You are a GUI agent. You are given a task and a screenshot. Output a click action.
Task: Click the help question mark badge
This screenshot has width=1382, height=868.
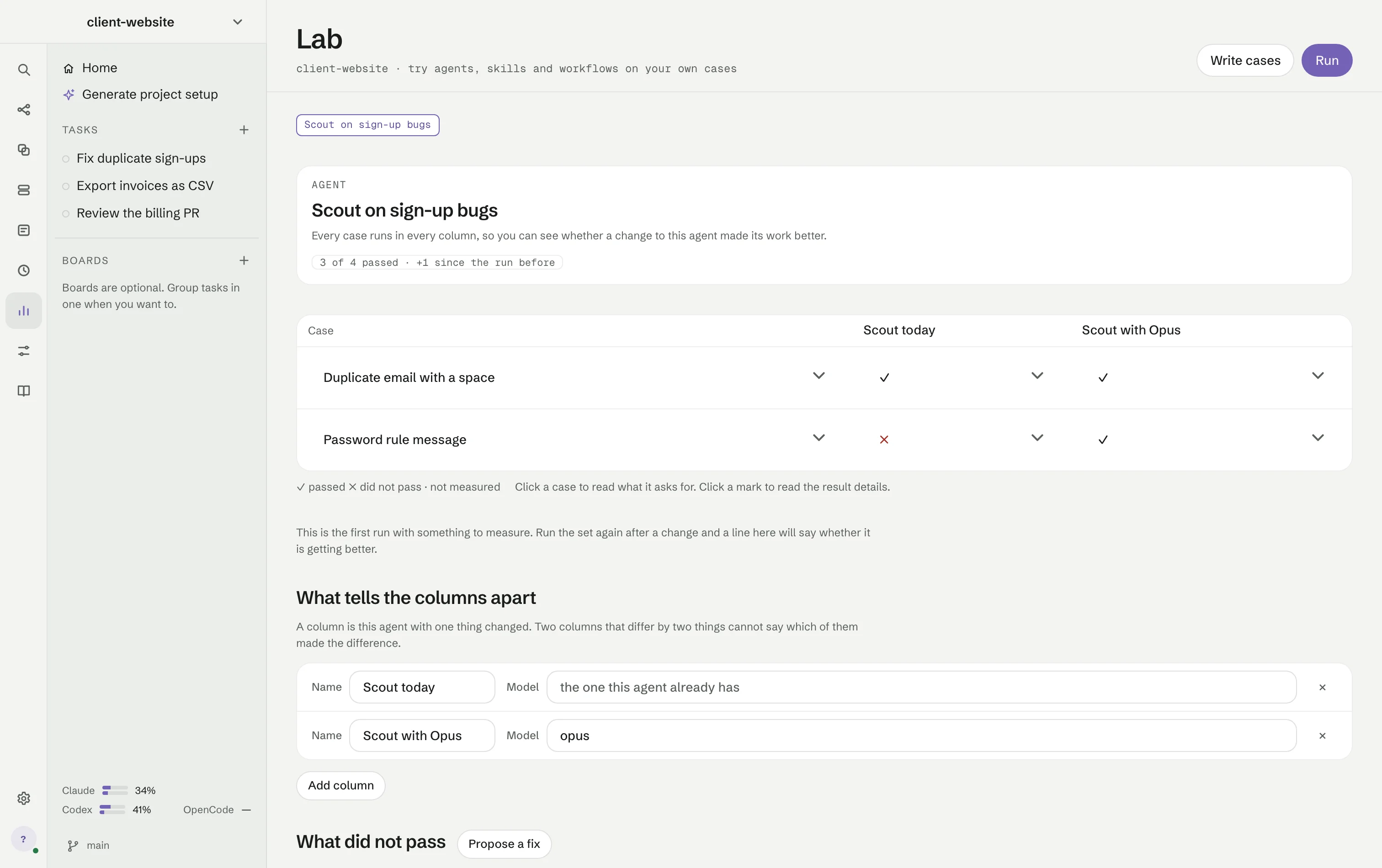click(x=23, y=839)
